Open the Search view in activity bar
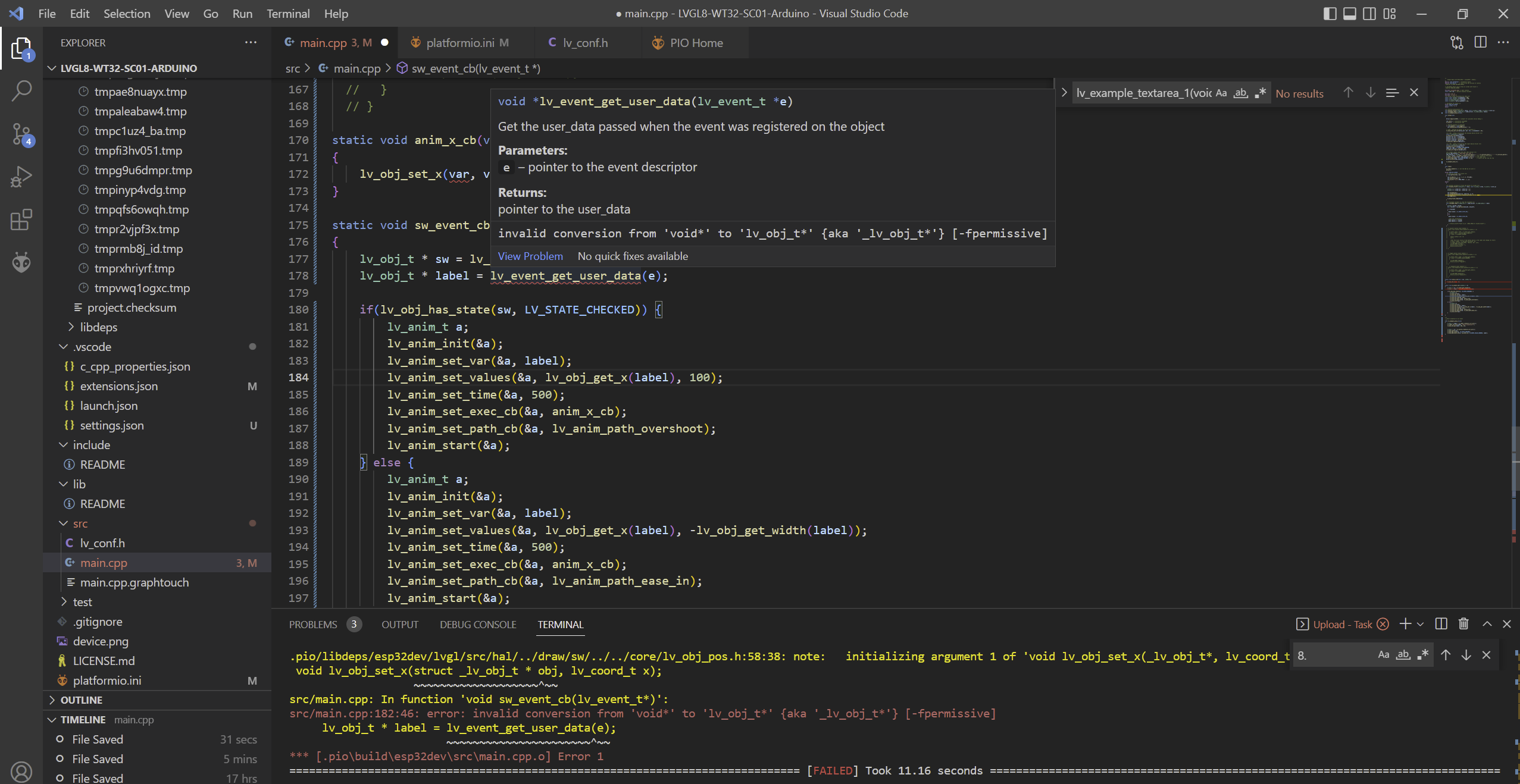This screenshot has height=784, width=1520. point(21,90)
